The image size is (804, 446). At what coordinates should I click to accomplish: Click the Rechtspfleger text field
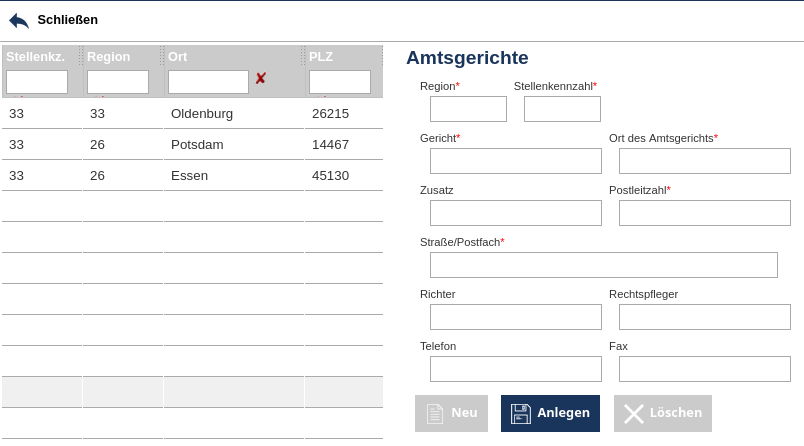coord(705,317)
